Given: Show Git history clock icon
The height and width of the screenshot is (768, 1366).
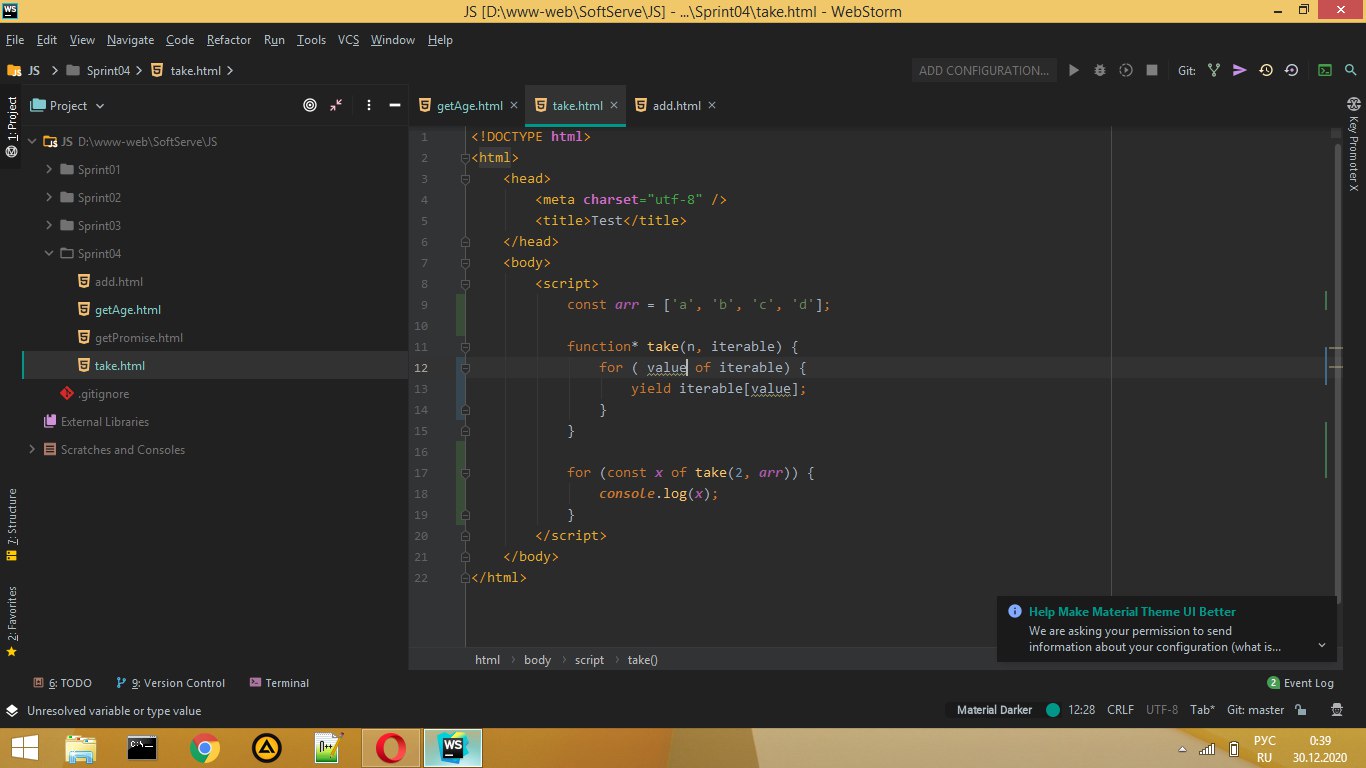Looking at the screenshot, I should 1266,70.
